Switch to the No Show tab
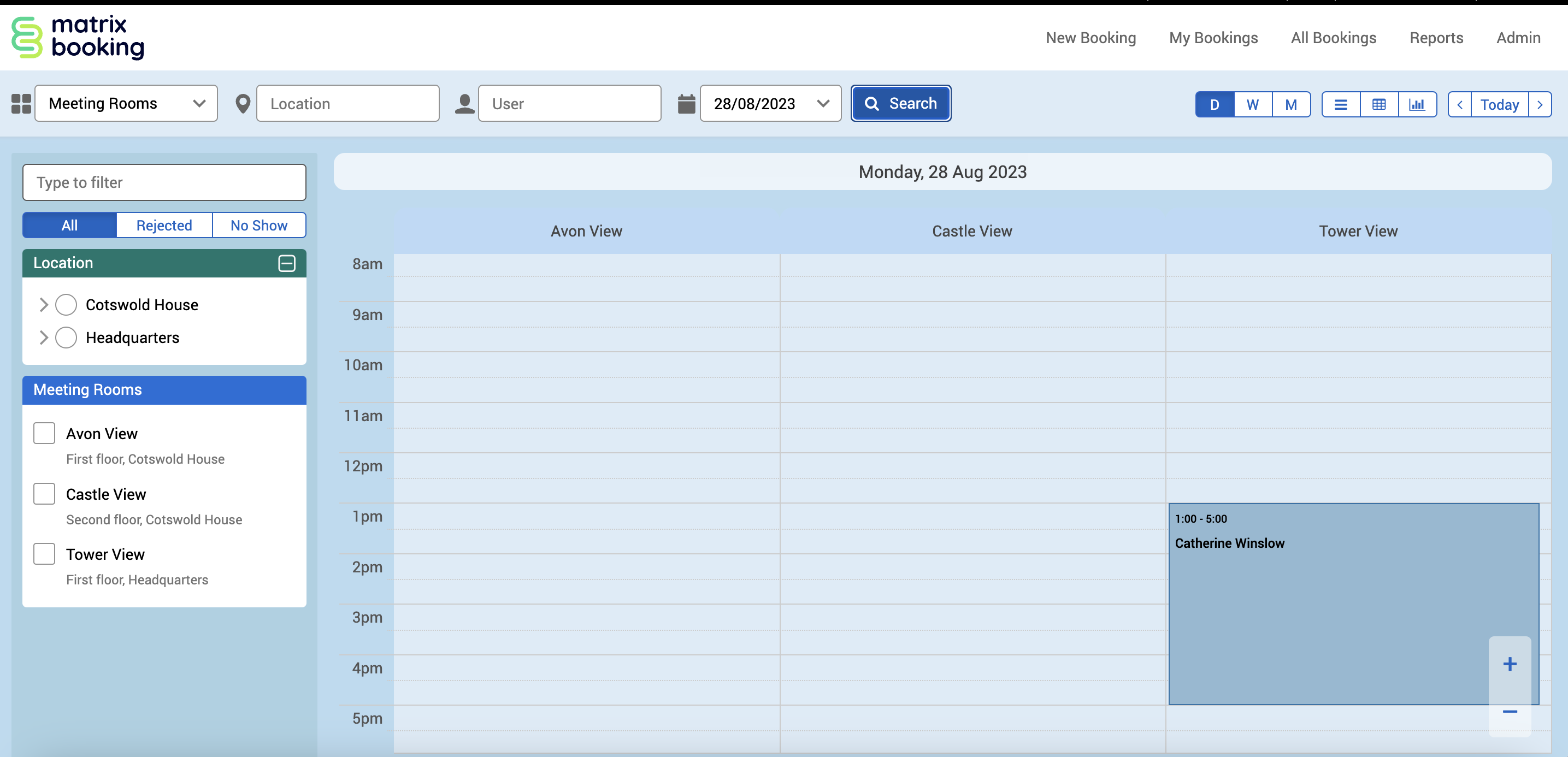The width and height of the screenshot is (1568, 757). pos(259,225)
